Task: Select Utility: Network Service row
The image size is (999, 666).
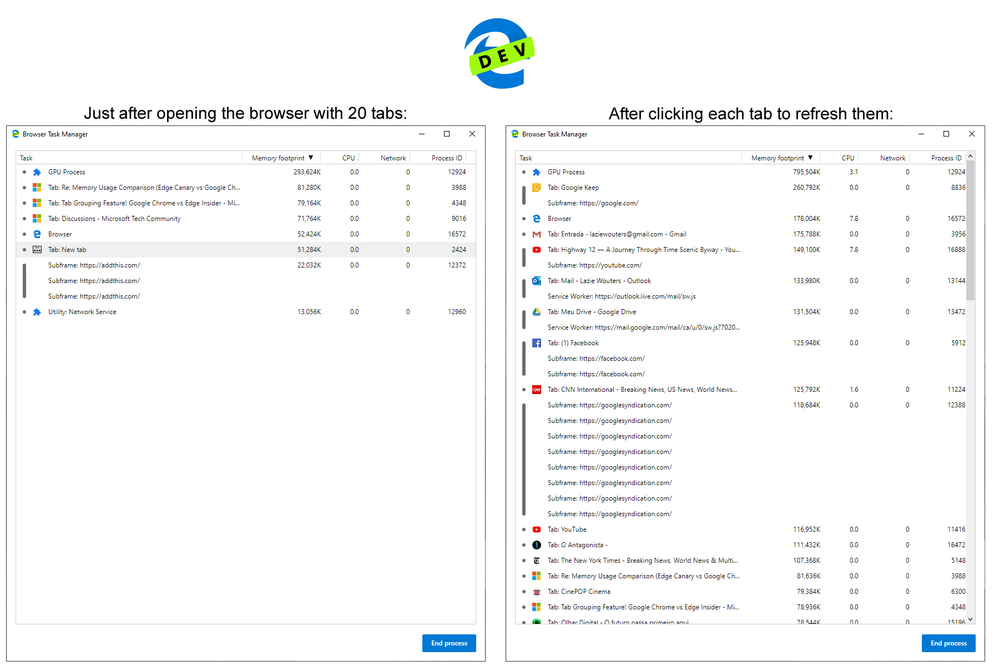Action: pos(246,312)
